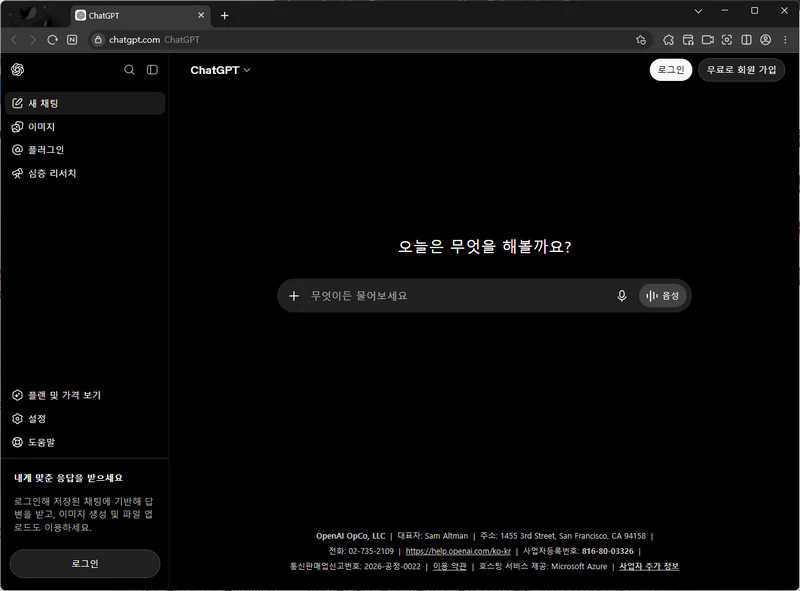This screenshot has width=800, height=591.
Task: Click the 816-80-03326 registration number
Action: [x=608, y=551]
